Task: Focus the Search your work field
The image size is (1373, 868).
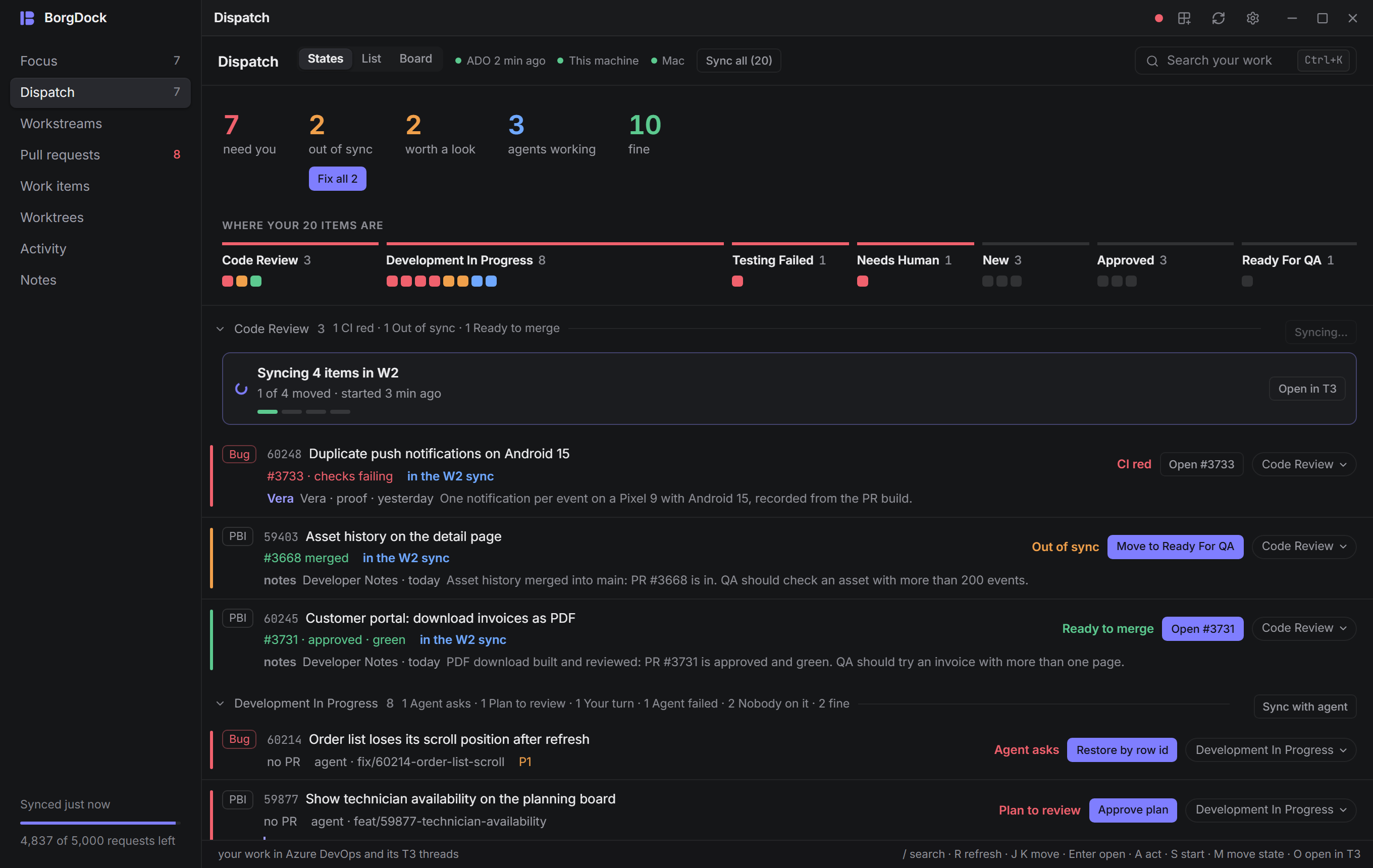Action: [1245, 61]
